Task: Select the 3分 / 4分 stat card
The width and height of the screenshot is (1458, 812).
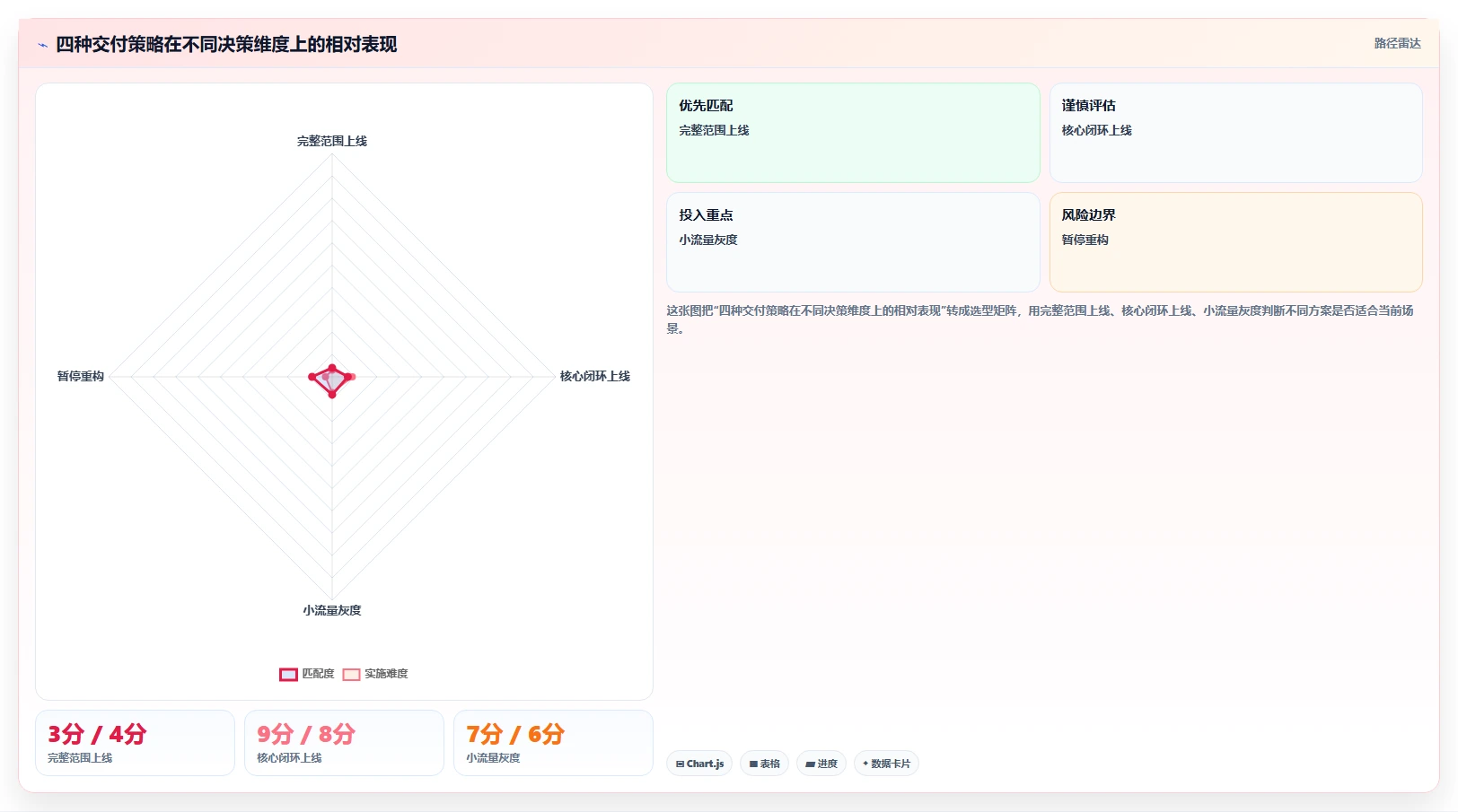Action: (x=135, y=743)
